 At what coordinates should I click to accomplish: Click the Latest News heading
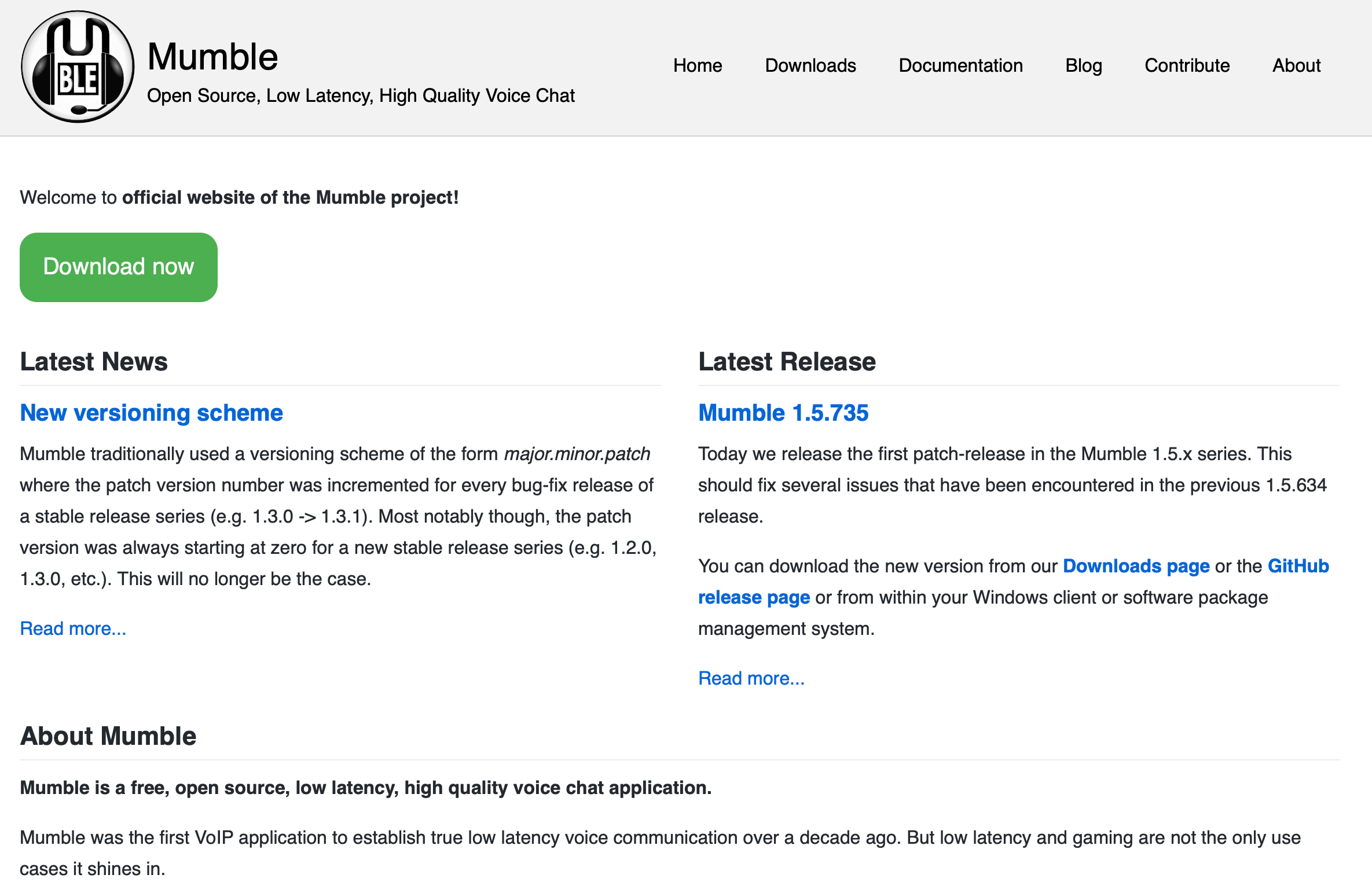click(94, 362)
